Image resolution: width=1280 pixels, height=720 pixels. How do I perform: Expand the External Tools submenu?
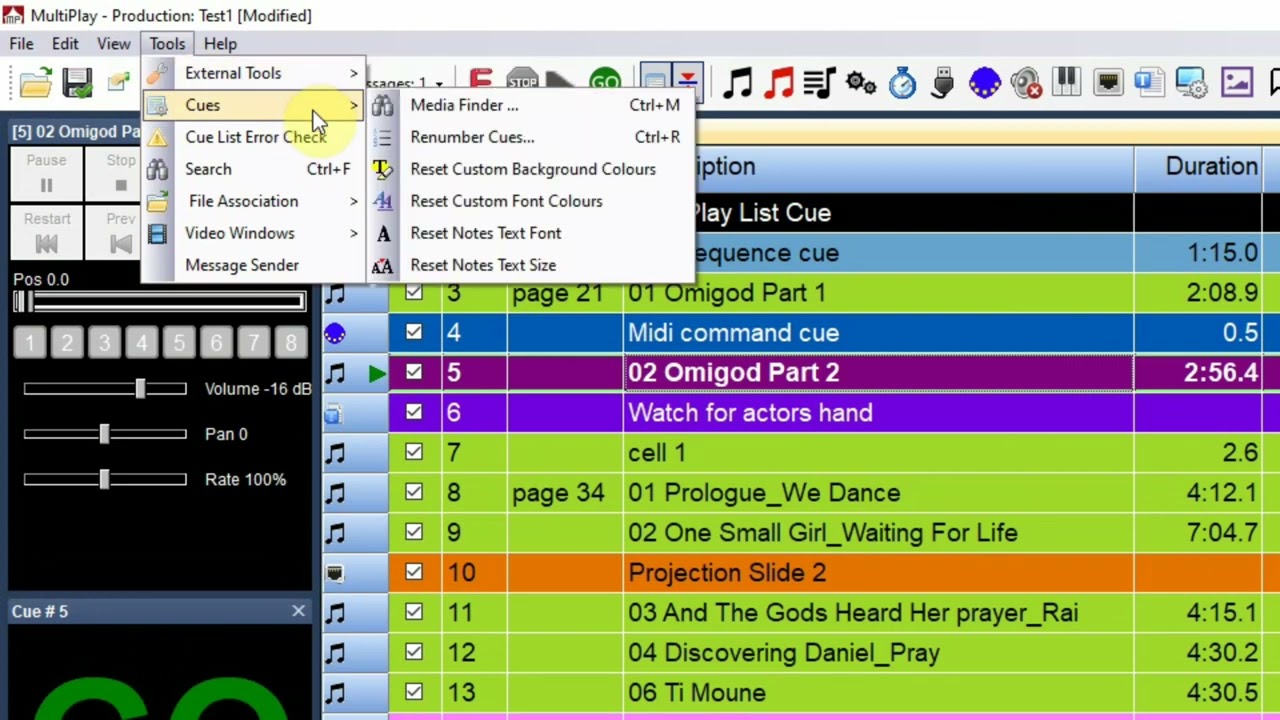point(254,73)
